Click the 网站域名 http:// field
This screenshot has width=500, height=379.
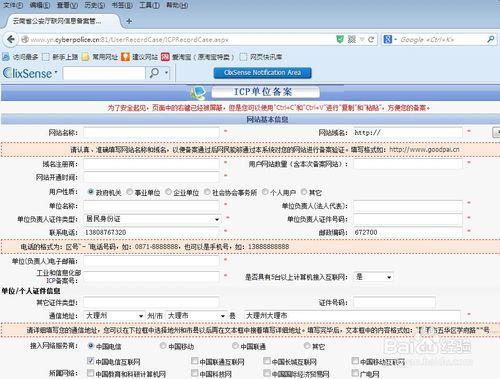pos(408,132)
